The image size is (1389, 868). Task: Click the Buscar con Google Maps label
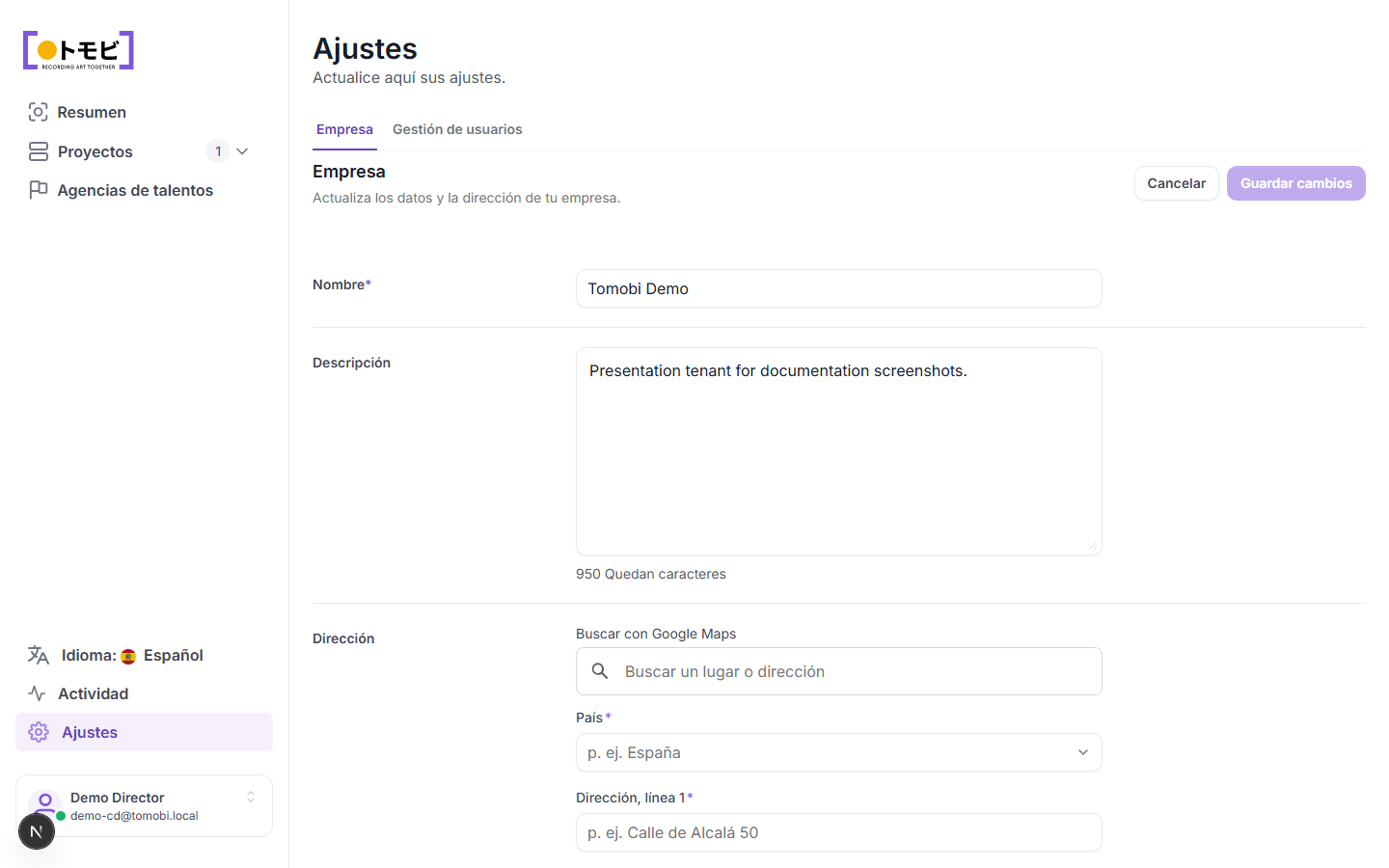point(656,634)
